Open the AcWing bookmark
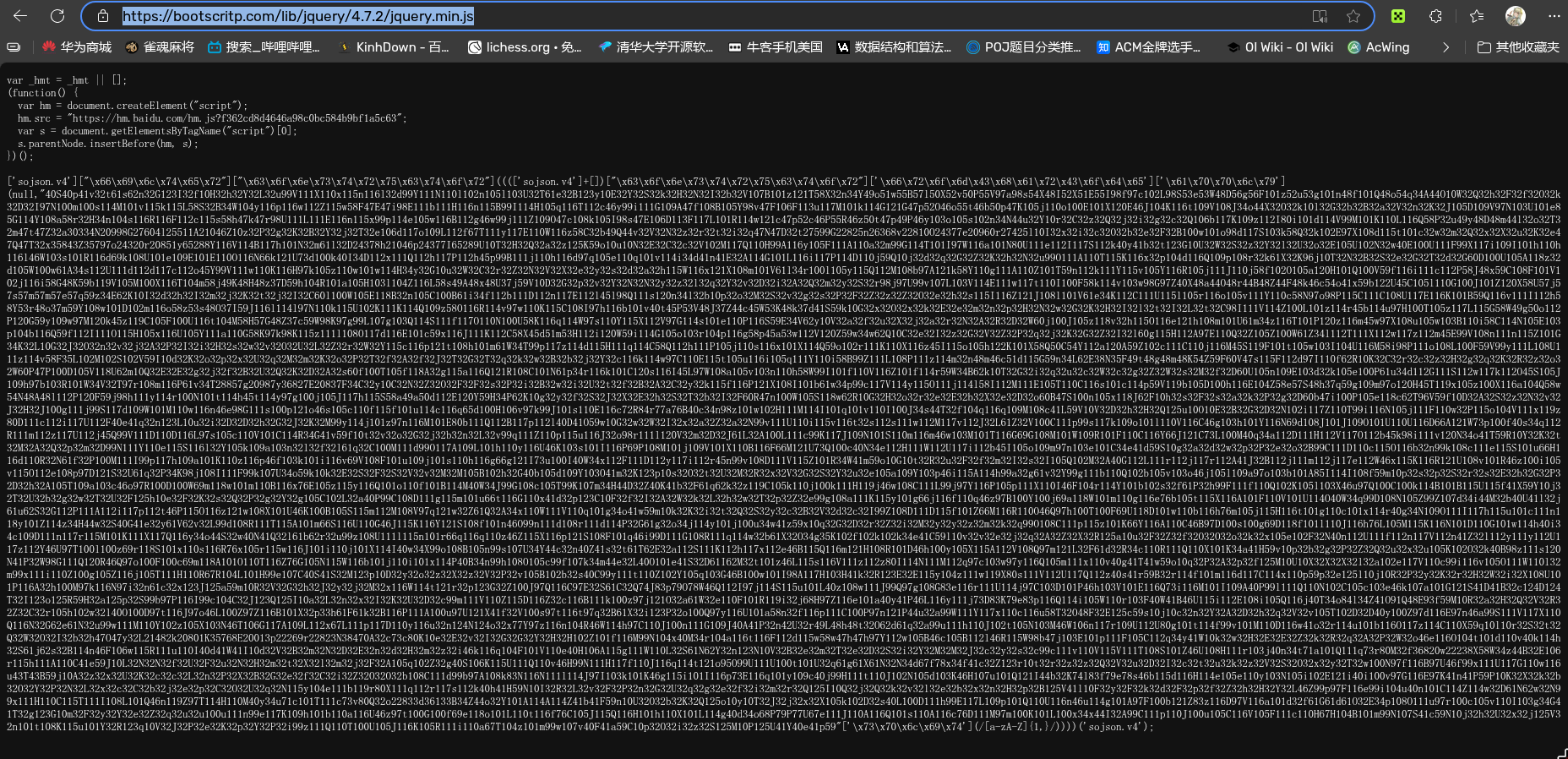 [x=1379, y=47]
